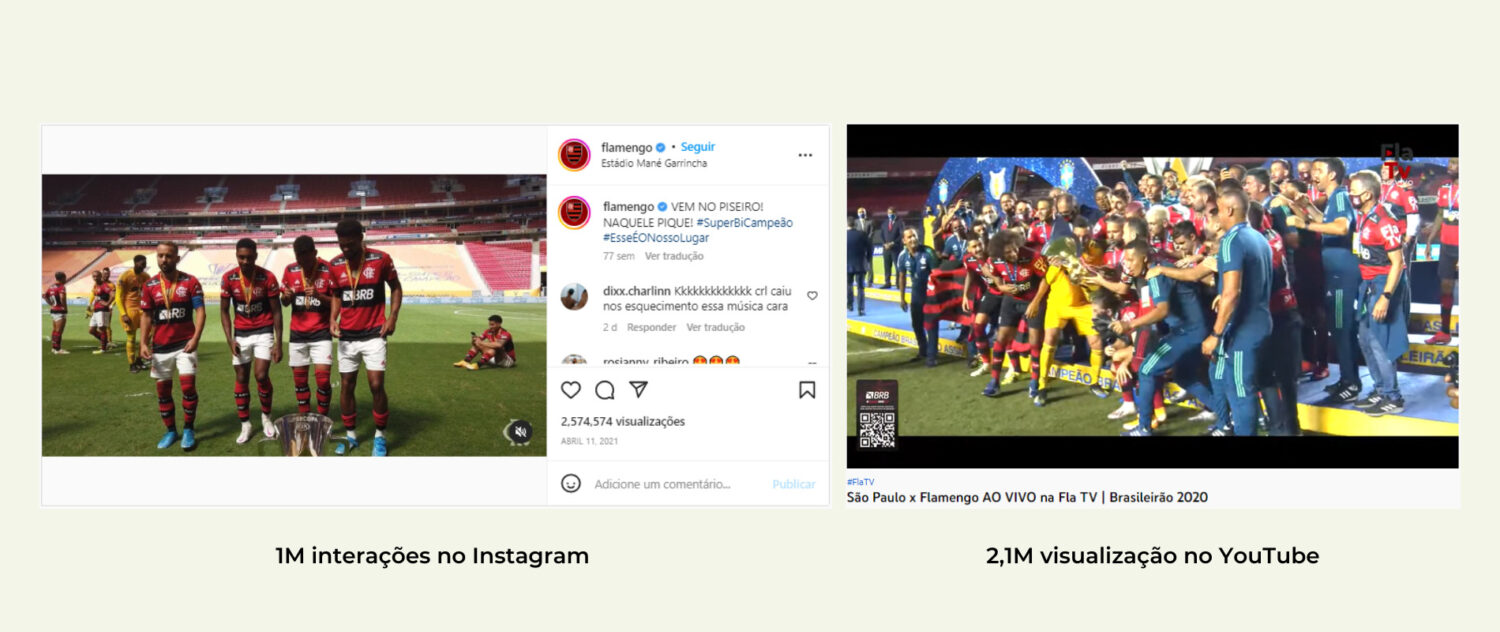Screen dimensions: 1500x632
Task: Open the #FlaTV hashtag link
Action: (860, 482)
